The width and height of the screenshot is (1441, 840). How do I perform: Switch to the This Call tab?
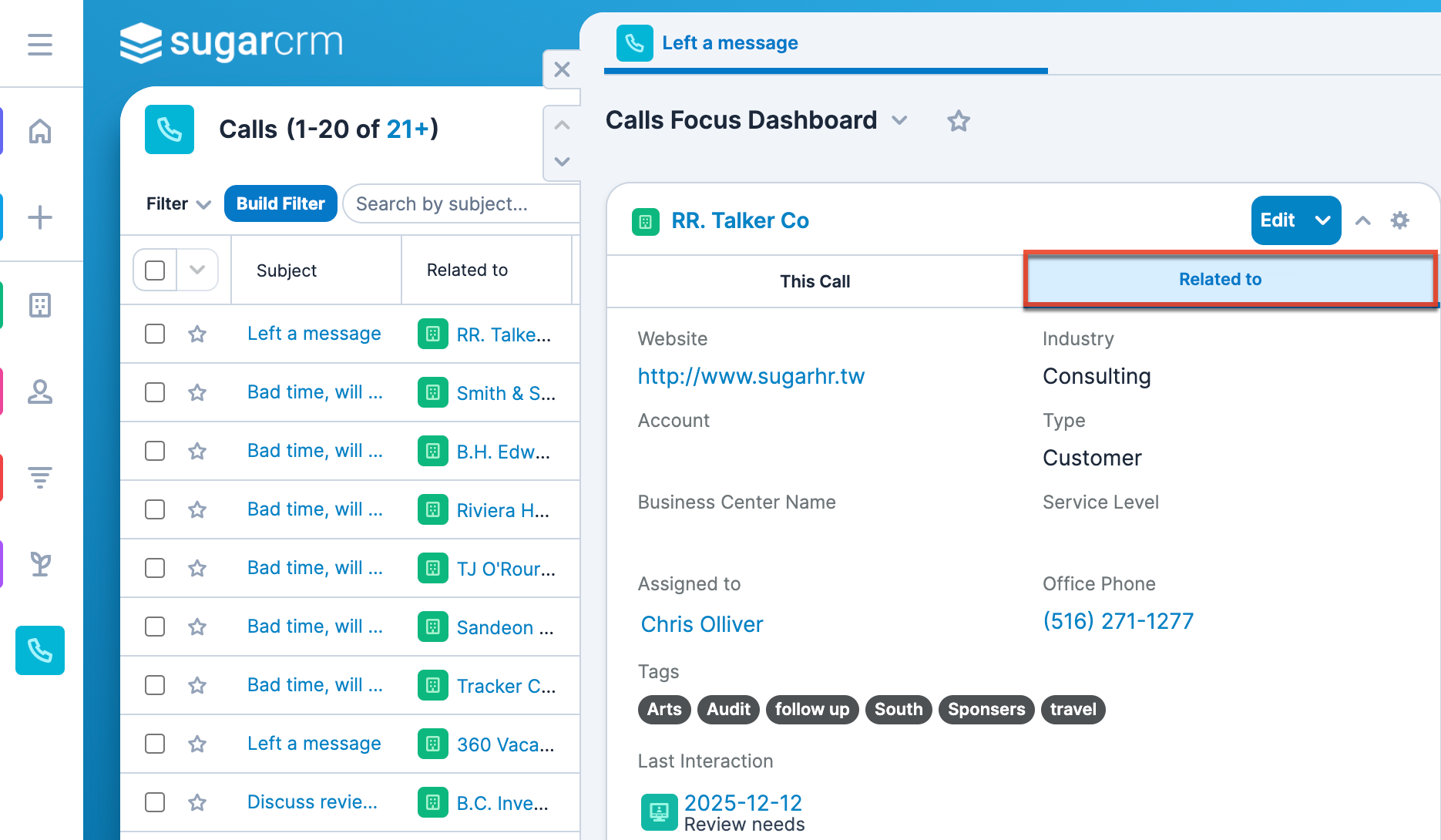[x=815, y=281]
